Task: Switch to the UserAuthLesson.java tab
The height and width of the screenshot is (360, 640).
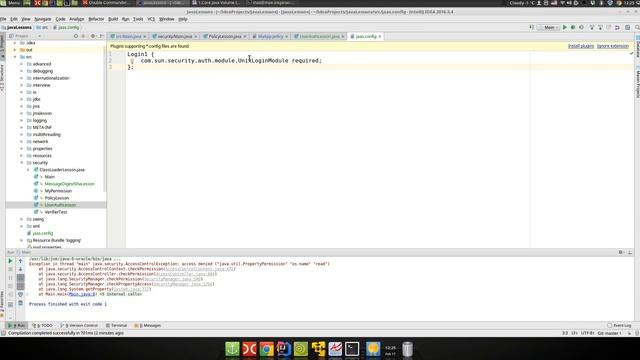Action: (x=319, y=36)
